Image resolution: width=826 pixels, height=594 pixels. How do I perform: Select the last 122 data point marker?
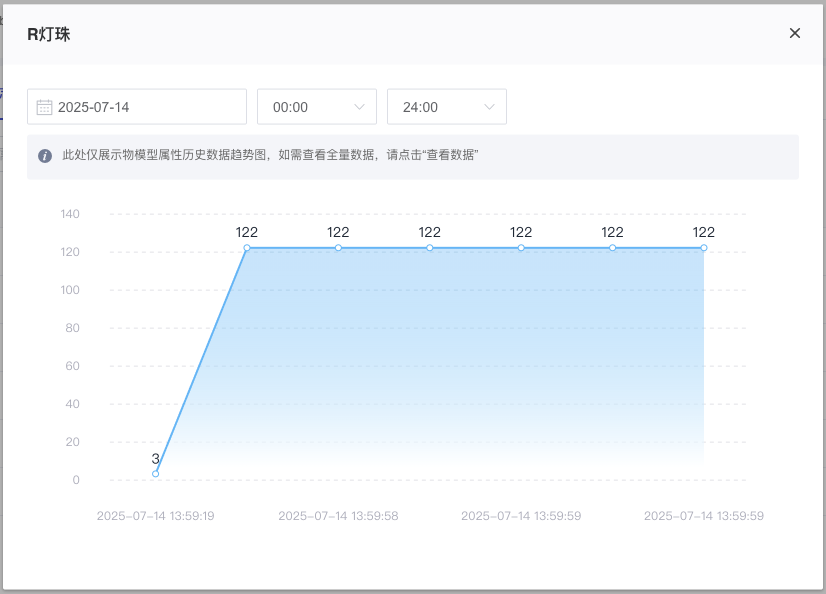[x=704, y=248]
